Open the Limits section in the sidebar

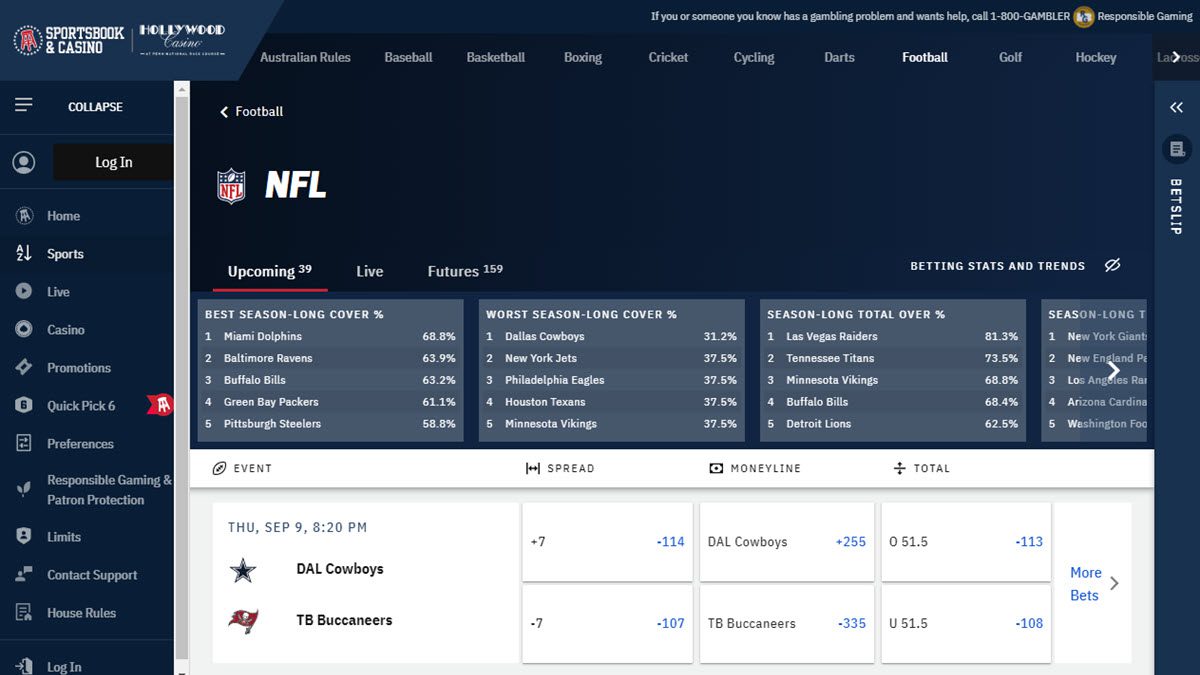[63, 537]
